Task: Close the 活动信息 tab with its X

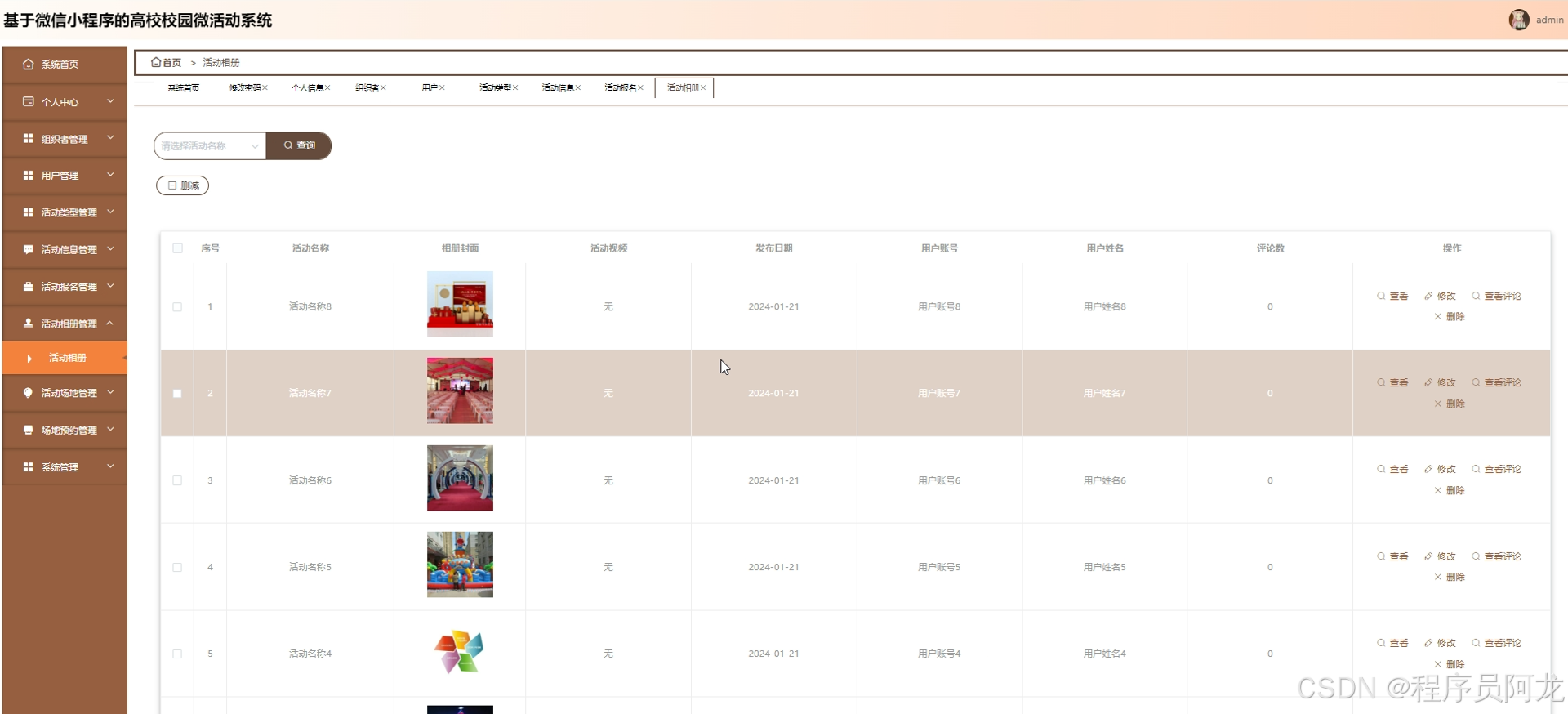Action: [578, 87]
